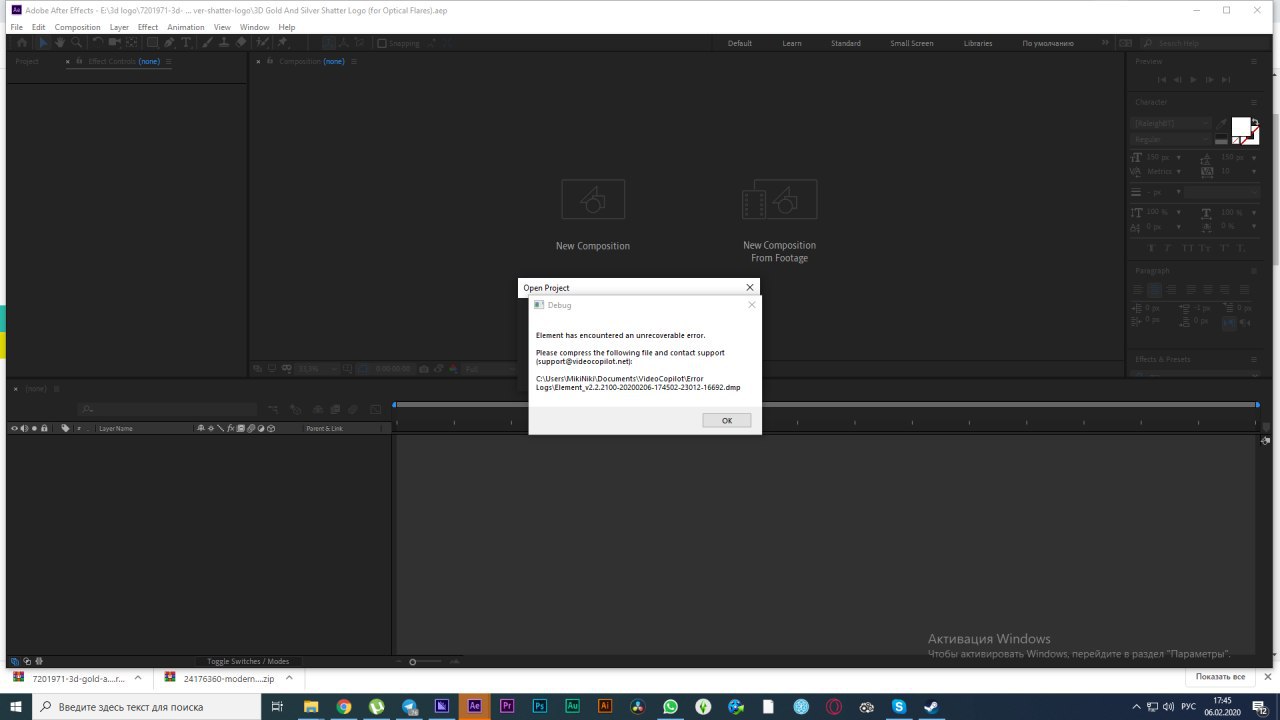Click the stroke color swatch with red slash

coord(1252,135)
